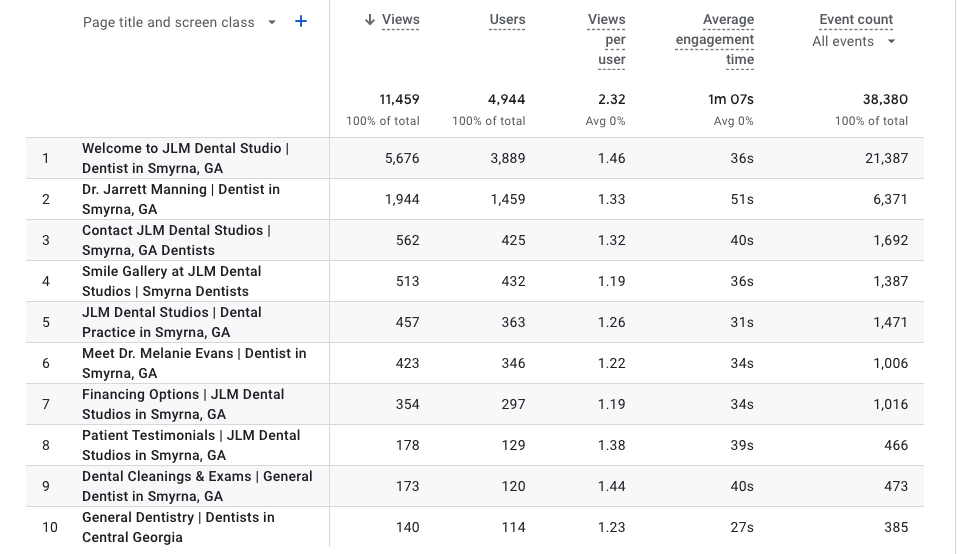The image size is (957, 554).
Task: Select the Financing Options page row
Action: [475, 404]
